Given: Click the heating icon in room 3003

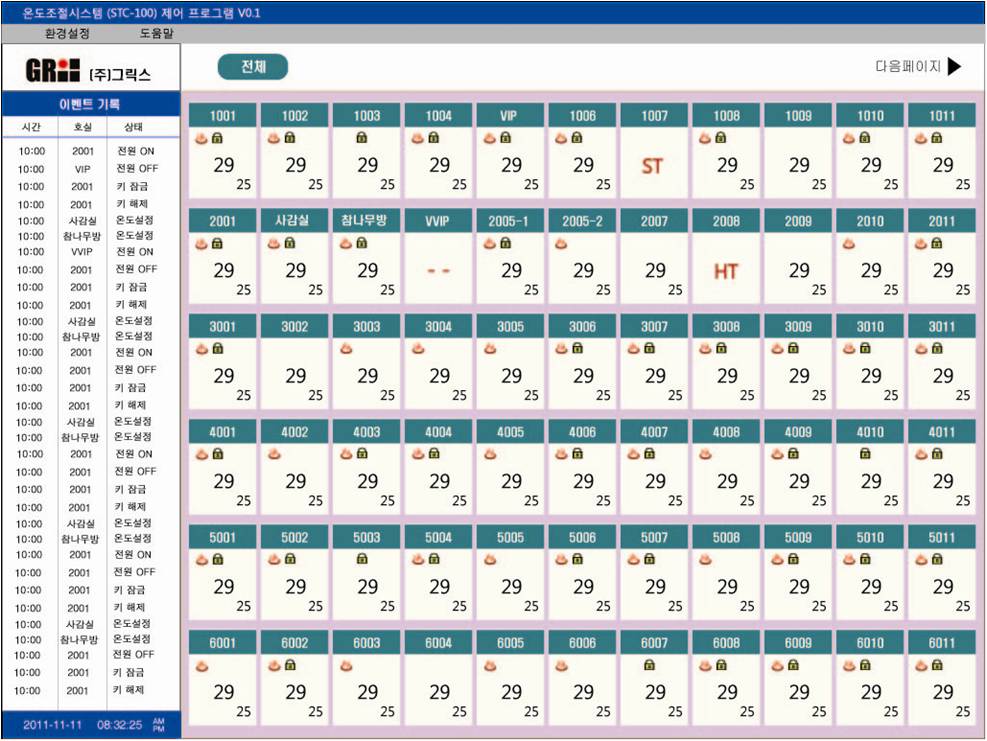Looking at the screenshot, I should (x=345, y=348).
